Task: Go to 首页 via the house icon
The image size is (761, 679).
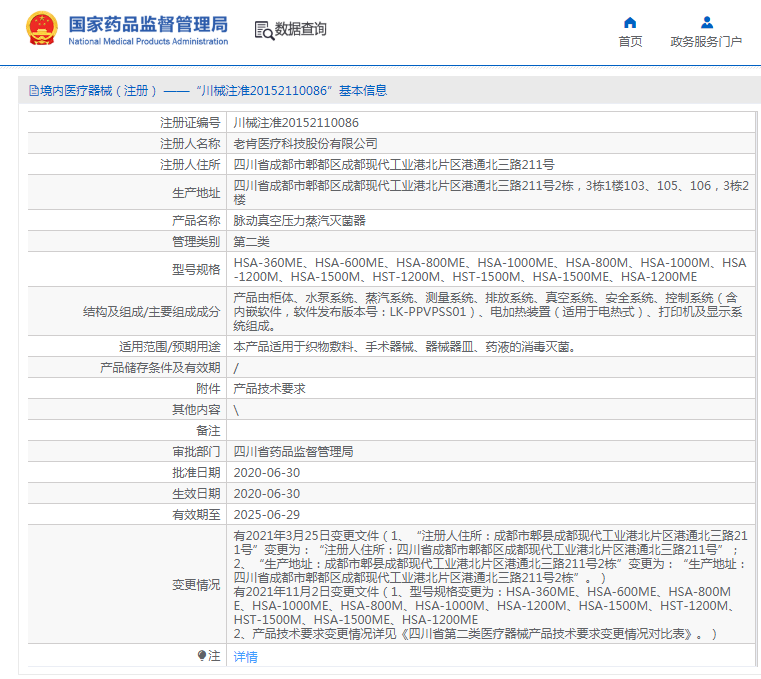Action: (630, 22)
